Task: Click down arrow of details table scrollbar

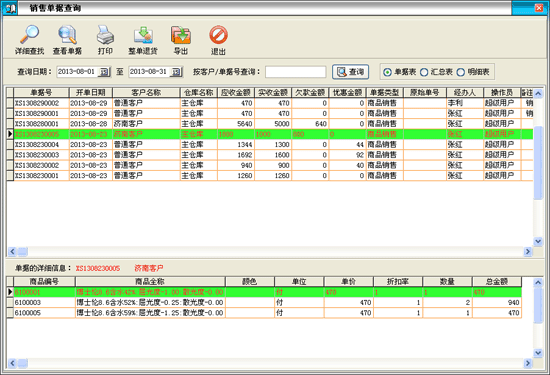Action: (x=538, y=353)
